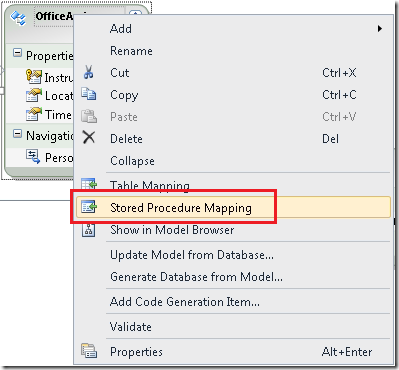The width and height of the screenshot is (399, 370).
Task: Click the OfficeAssignment entity icon
Action: [x=18, y=17]
